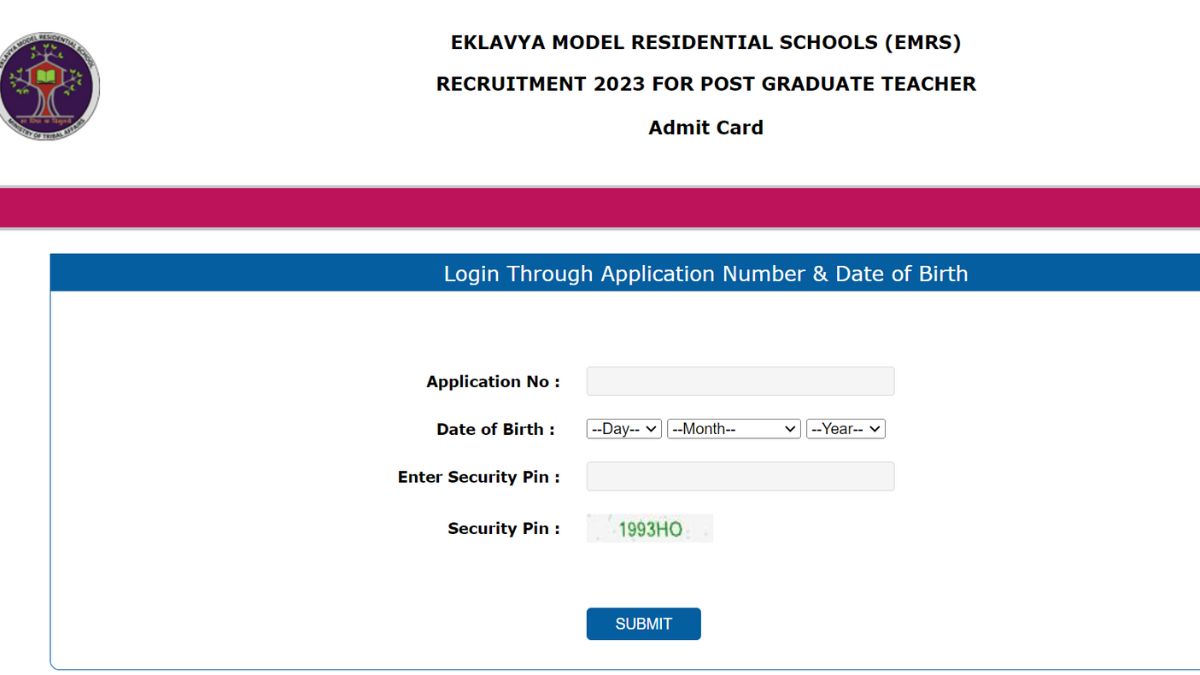Screen dimensions: 1200x675
Task: Click the arrow on the Year dropdown
Action: coord(875,429)
